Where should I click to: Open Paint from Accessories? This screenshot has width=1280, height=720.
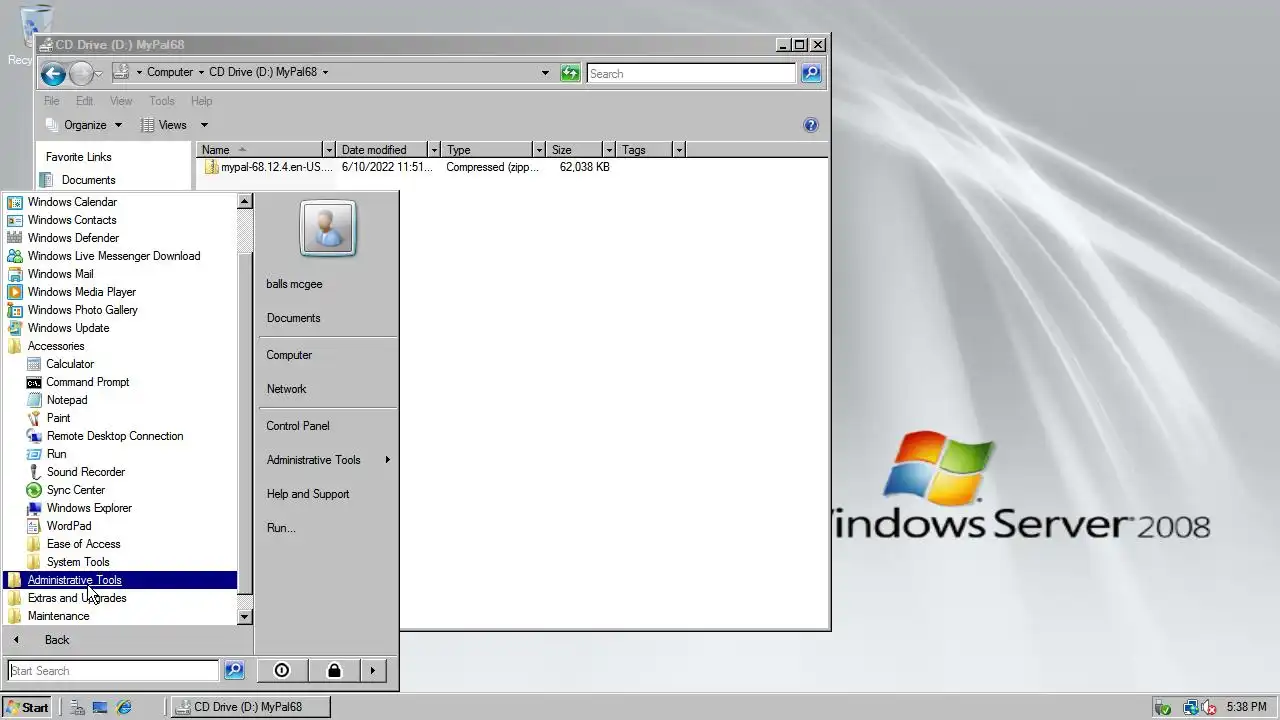58,418
